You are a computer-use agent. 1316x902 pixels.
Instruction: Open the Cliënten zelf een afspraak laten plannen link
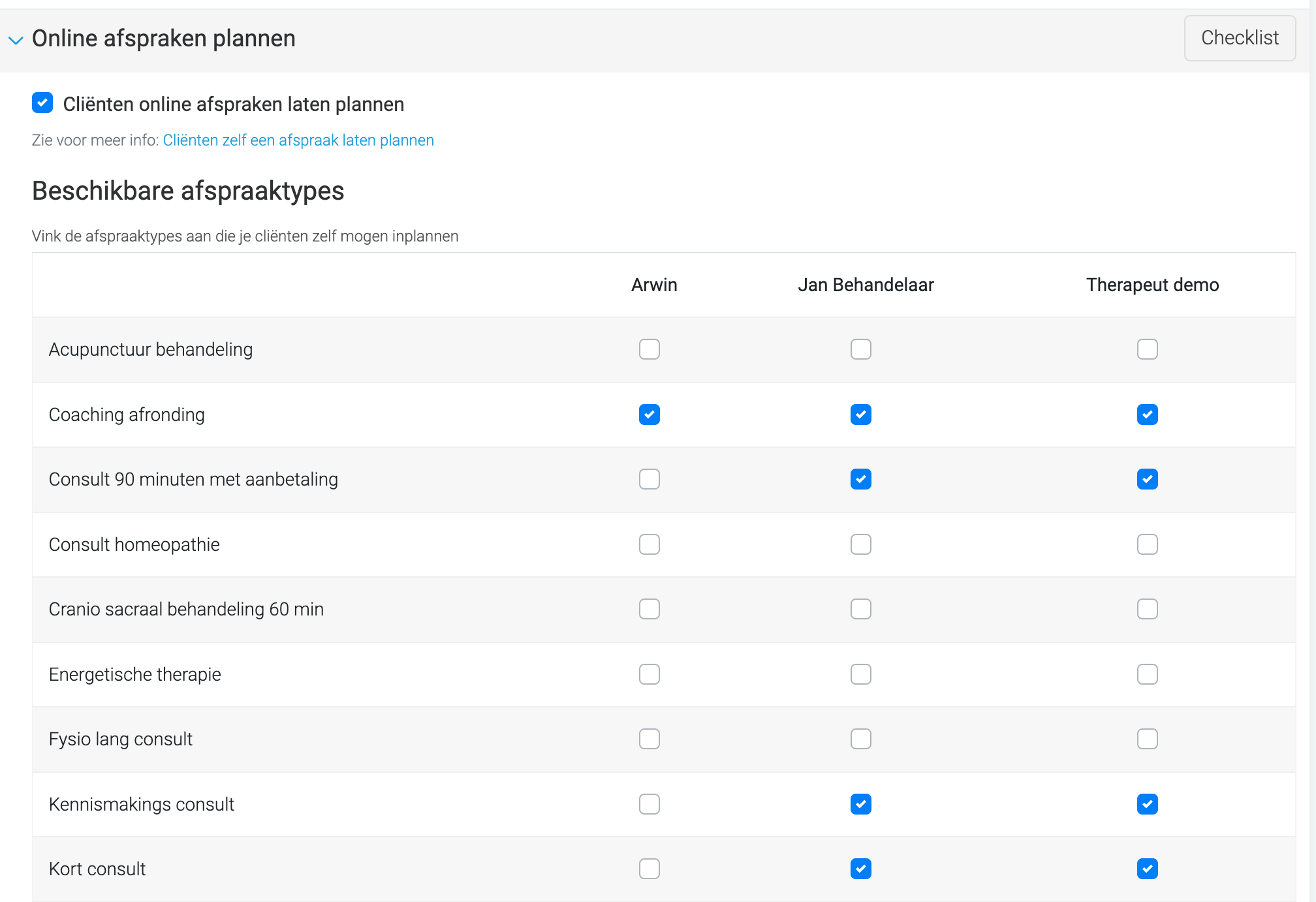298,140
